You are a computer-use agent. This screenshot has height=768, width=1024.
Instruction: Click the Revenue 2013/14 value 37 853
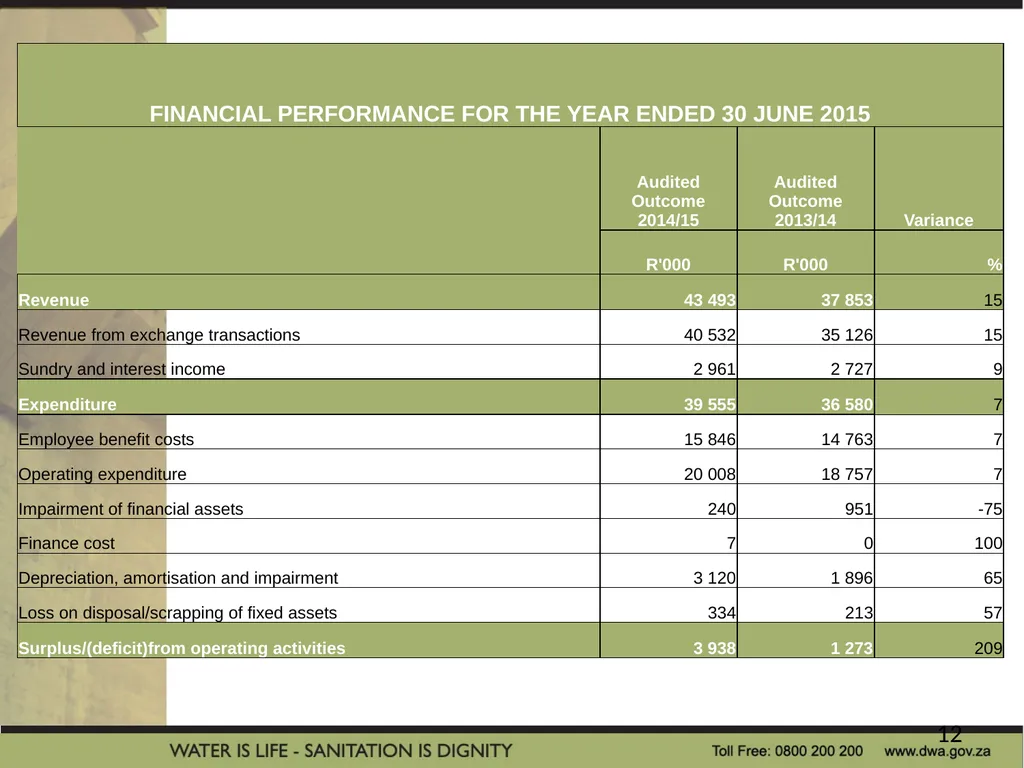click(x=846, y=300)
